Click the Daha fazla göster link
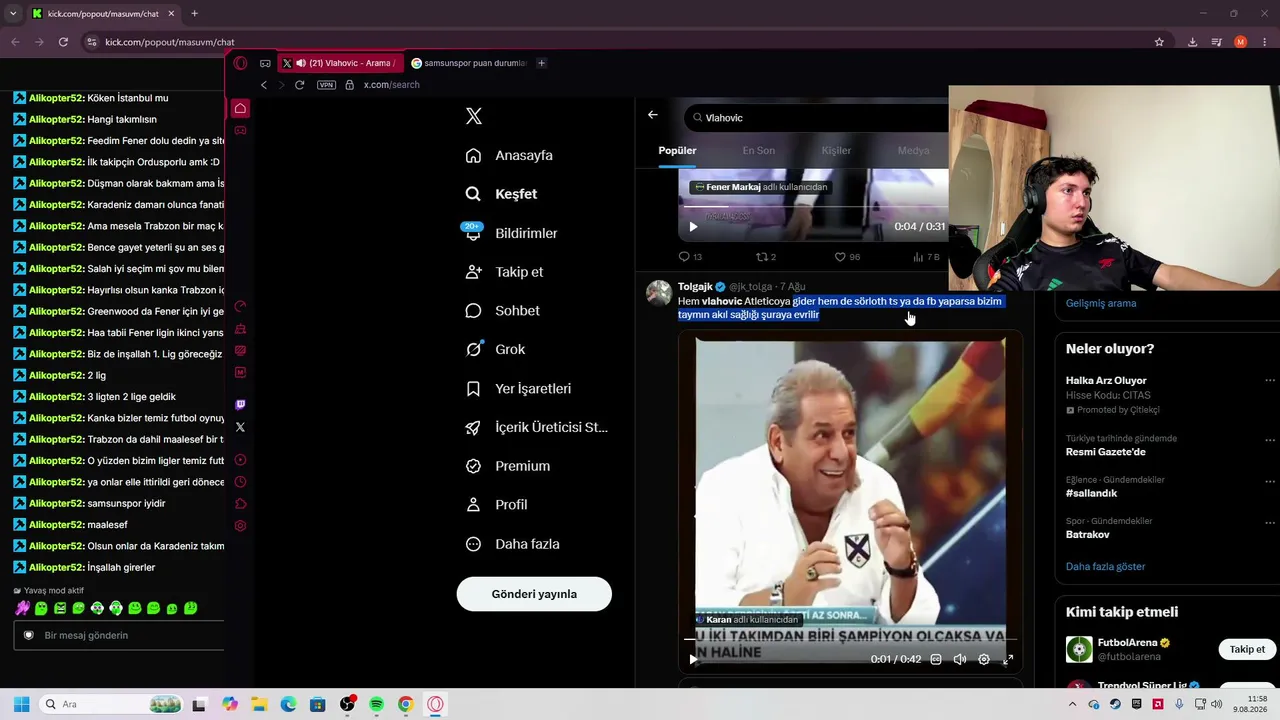Image resolution: width=1280 pixels, height=720 pixels. (x=1105, y=567)
